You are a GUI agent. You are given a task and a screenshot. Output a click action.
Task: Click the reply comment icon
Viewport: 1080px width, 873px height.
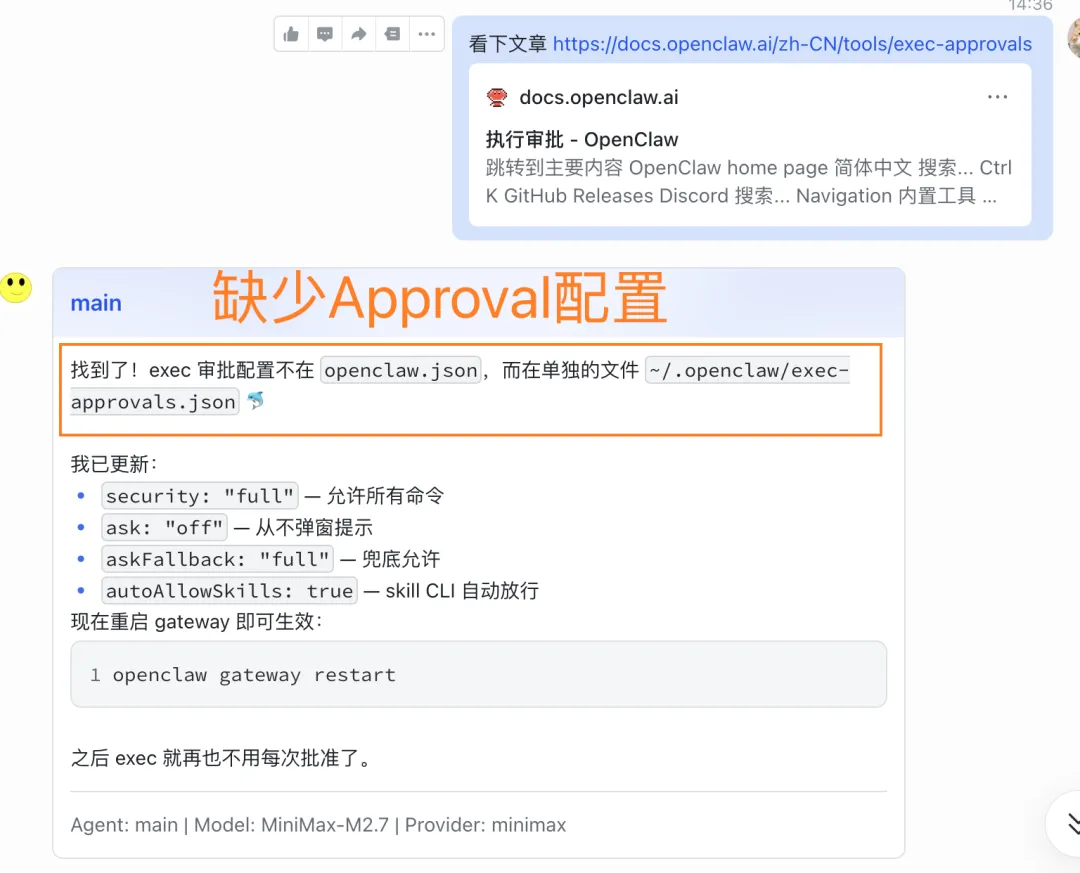click(x=324, y=34)
